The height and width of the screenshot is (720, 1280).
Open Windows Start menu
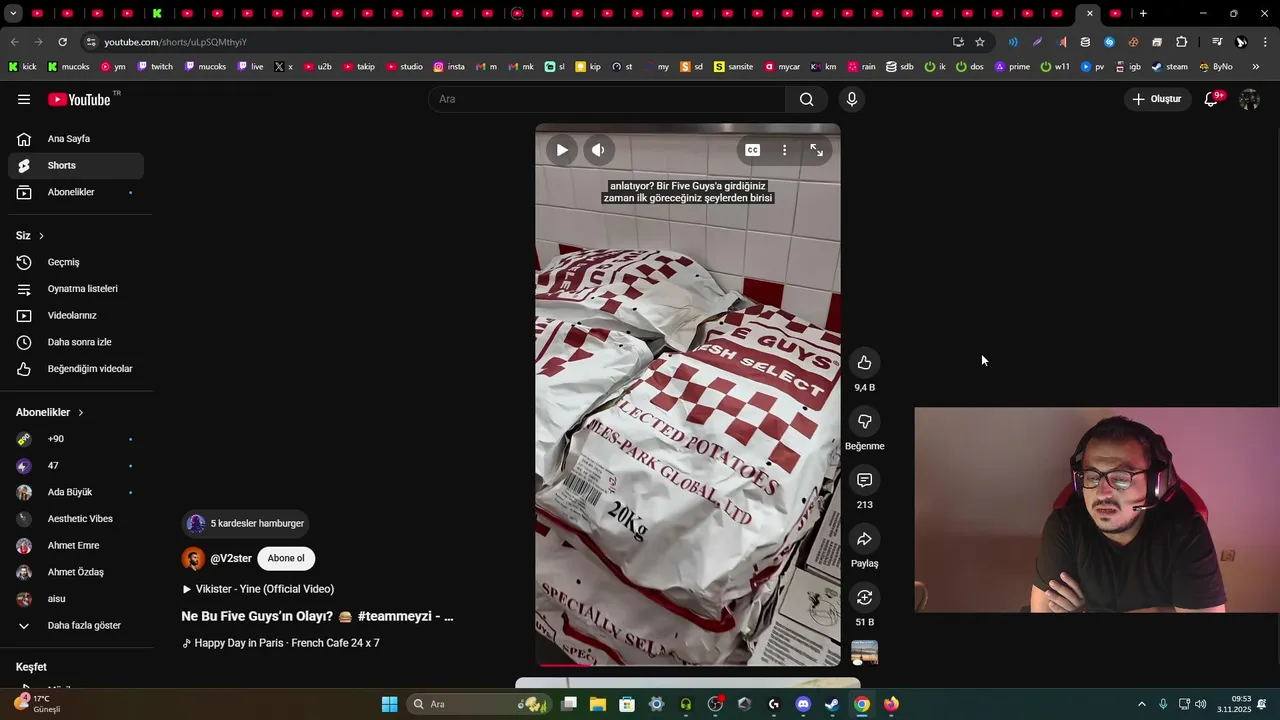pos(390,704)
